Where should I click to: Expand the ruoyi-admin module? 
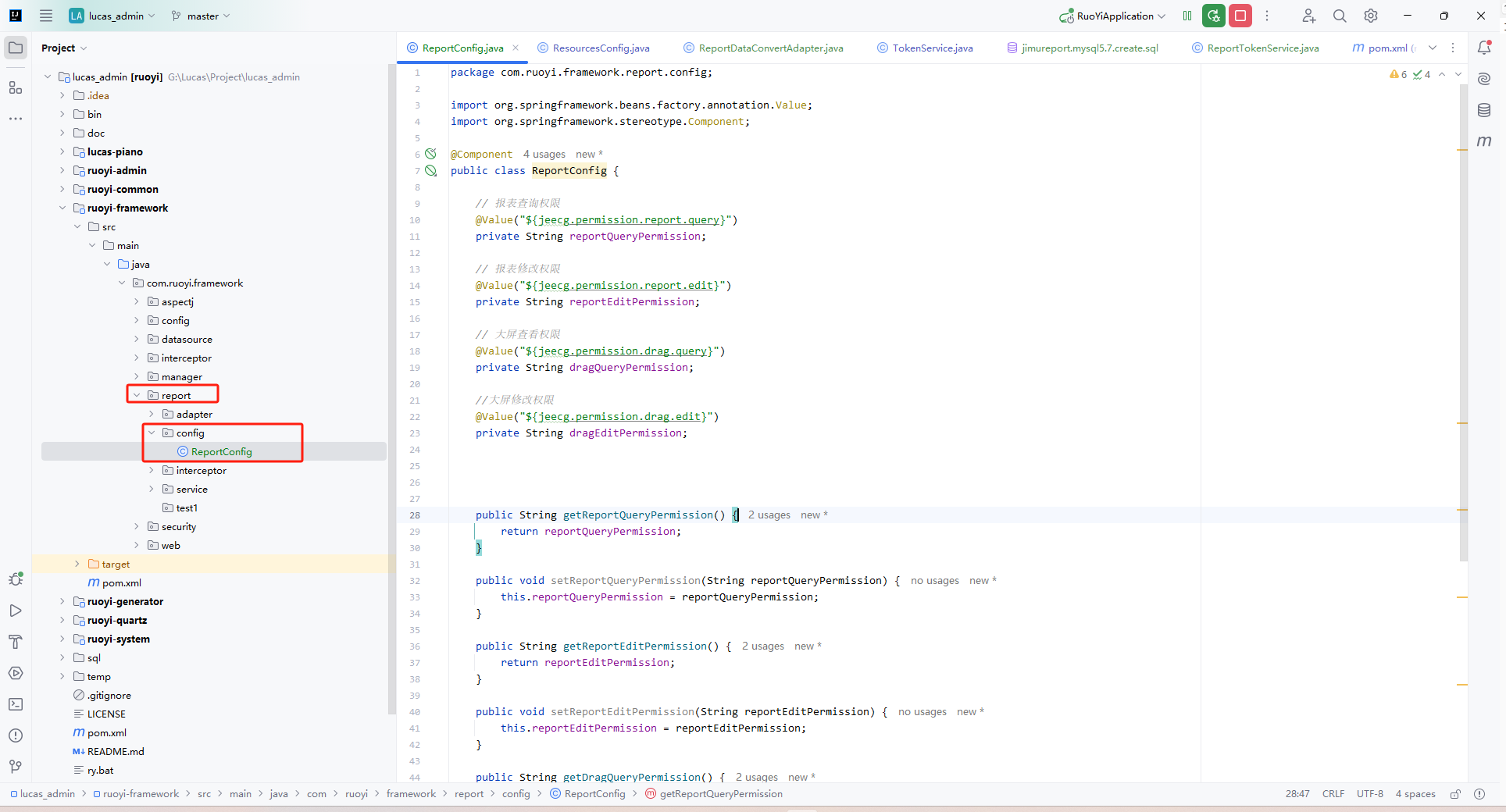[x=62, y=170]
